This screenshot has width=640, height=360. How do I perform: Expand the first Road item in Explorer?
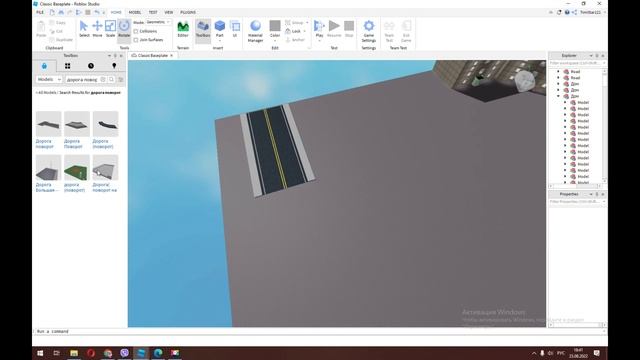tap(558, 71)
